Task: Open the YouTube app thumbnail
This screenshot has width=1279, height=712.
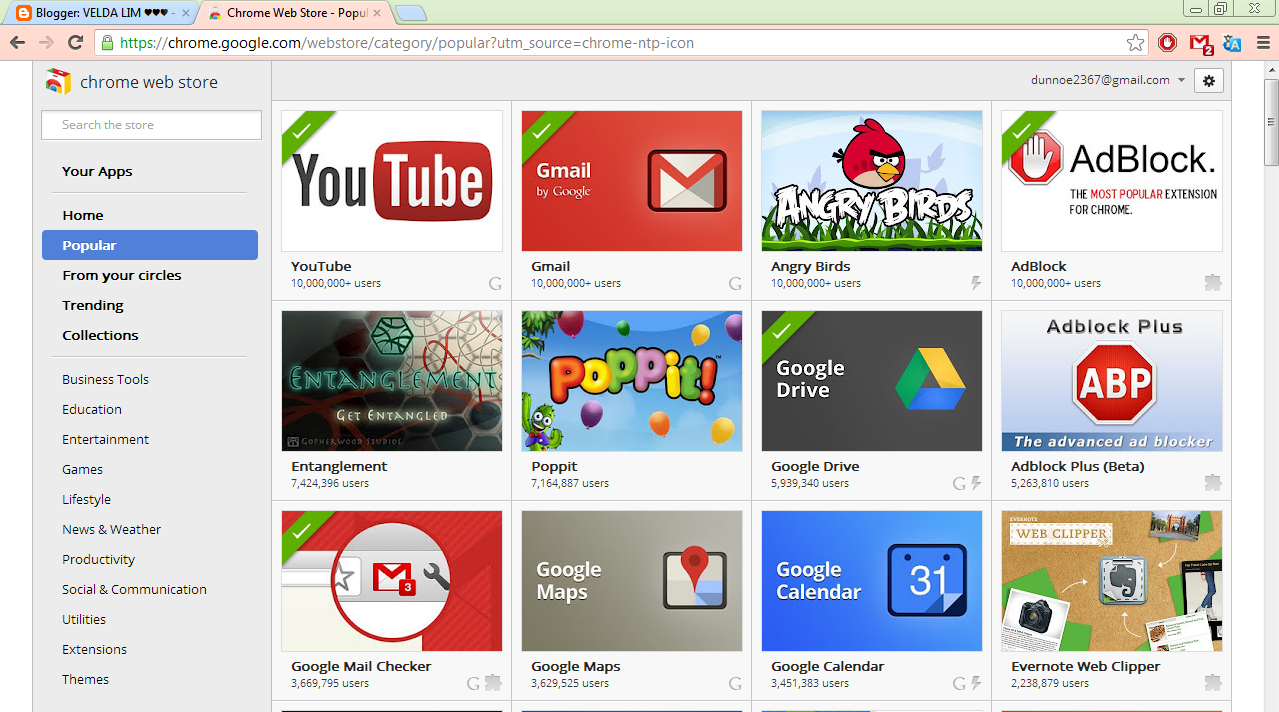Action: click(x=392, y=181)
